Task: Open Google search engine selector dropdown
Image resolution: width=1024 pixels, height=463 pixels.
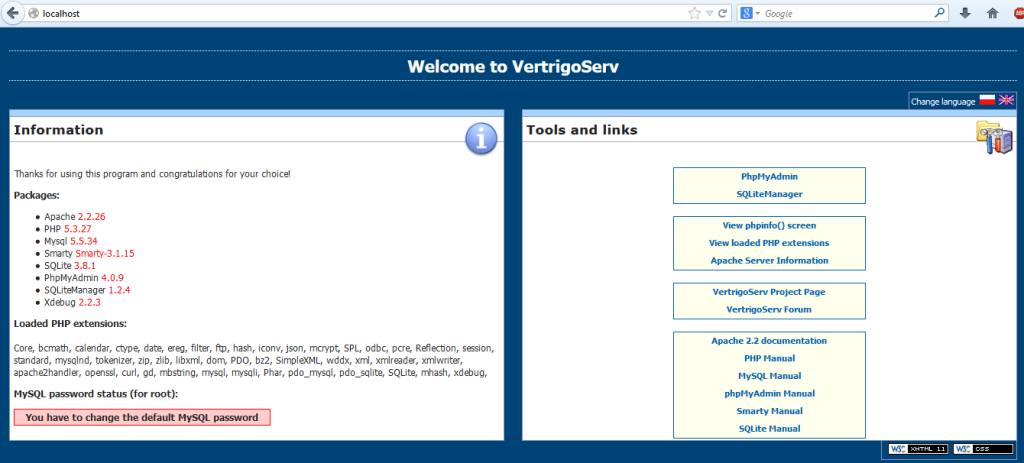Action: (x=750, y=13)
